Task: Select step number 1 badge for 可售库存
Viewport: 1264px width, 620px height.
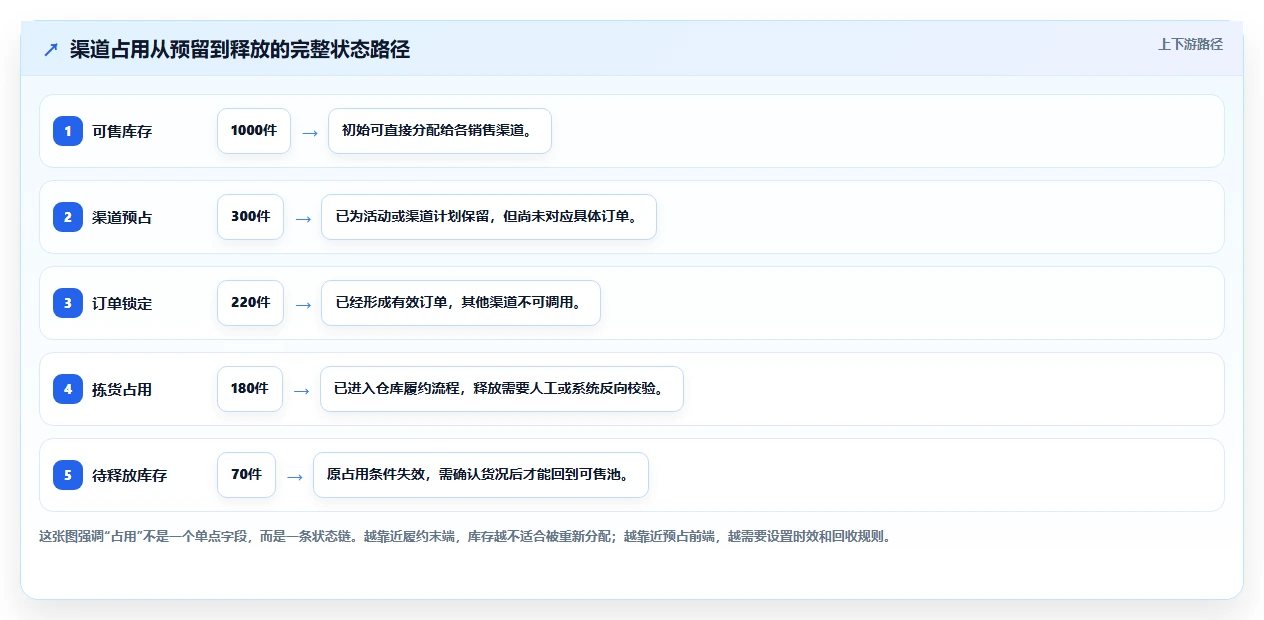Action: coord(68,131)
